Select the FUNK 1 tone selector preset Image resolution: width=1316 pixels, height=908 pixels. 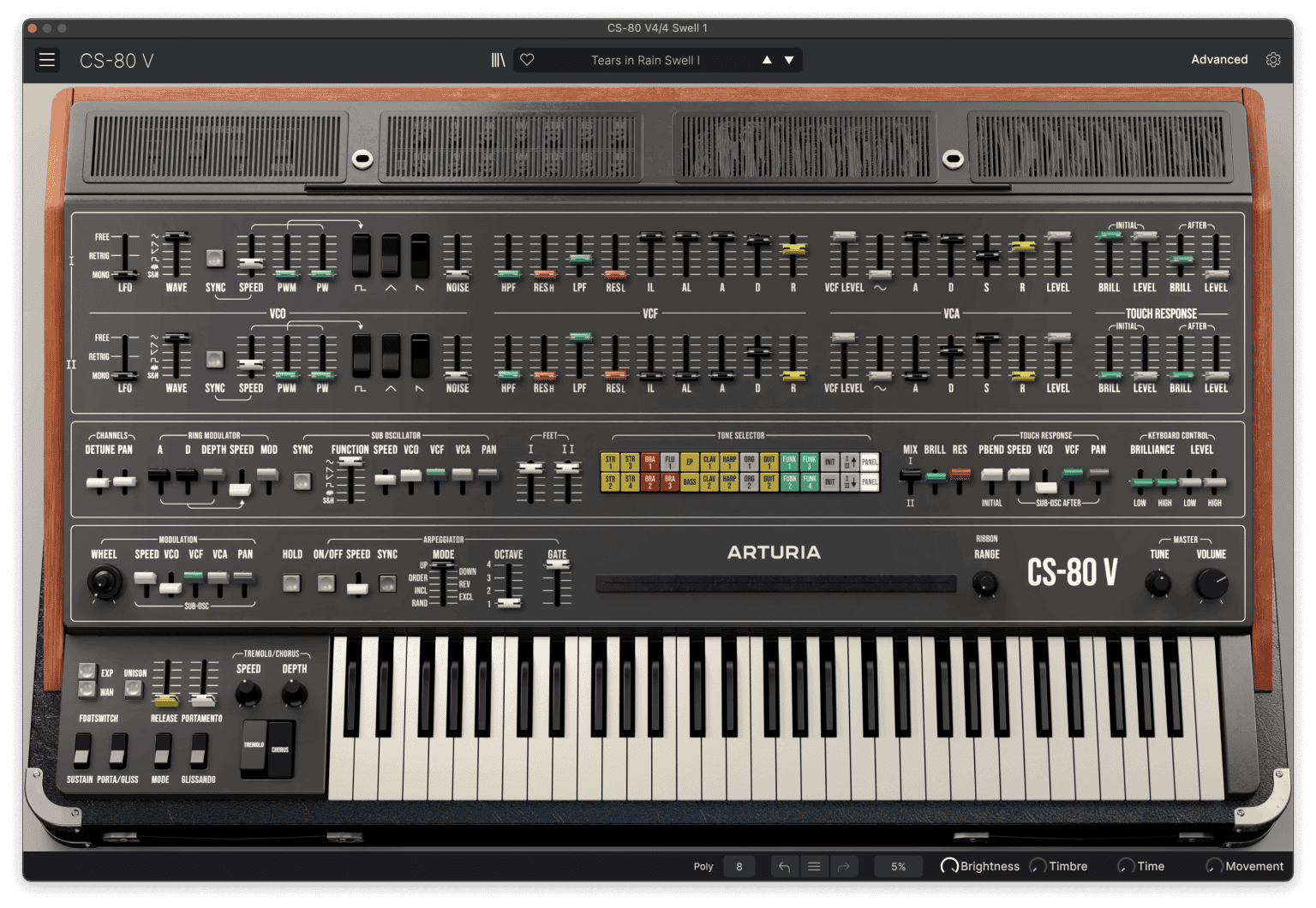[x=788, y=462]
